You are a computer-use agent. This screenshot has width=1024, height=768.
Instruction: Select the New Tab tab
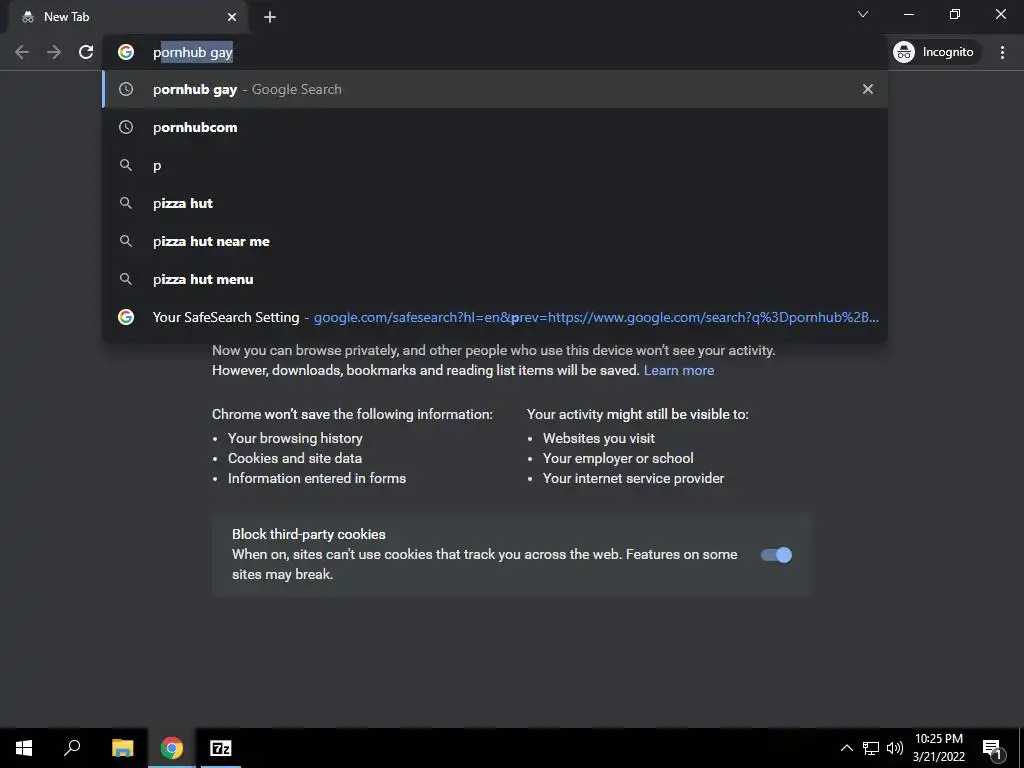127,18
